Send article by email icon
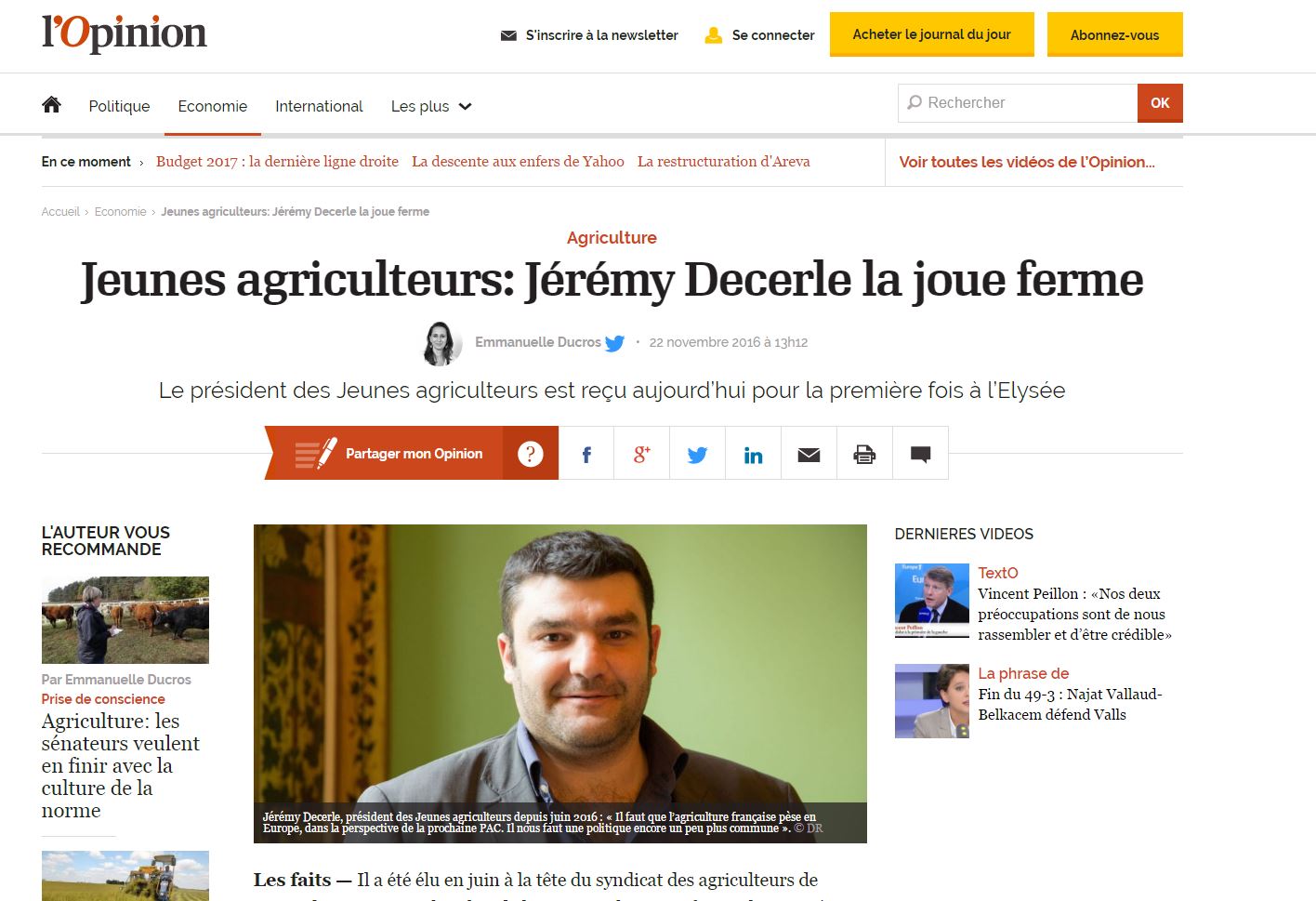The width and height of the screenshot is (1316, 901). tap(809, 454)
